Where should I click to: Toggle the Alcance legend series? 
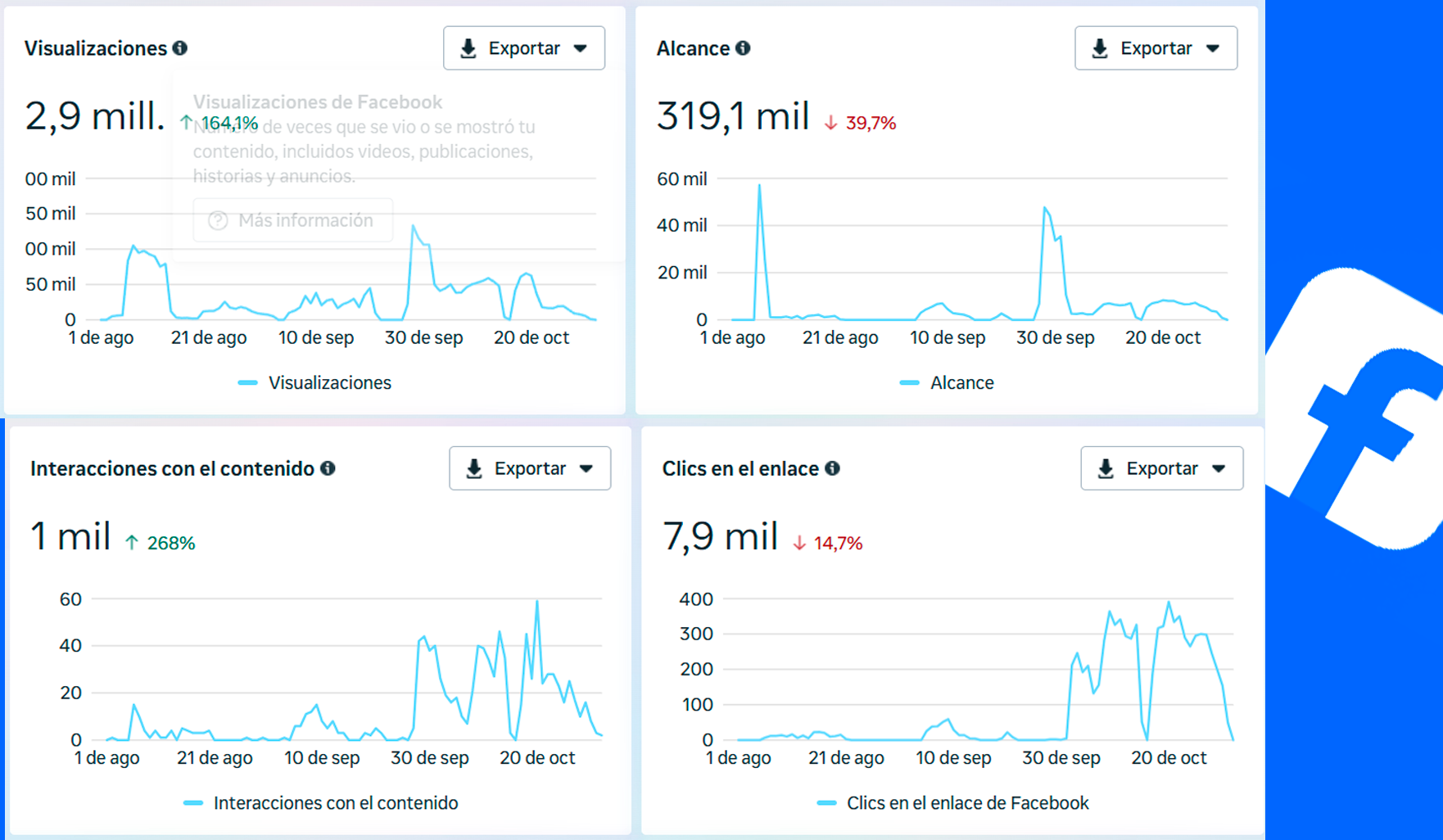(947, 382)
